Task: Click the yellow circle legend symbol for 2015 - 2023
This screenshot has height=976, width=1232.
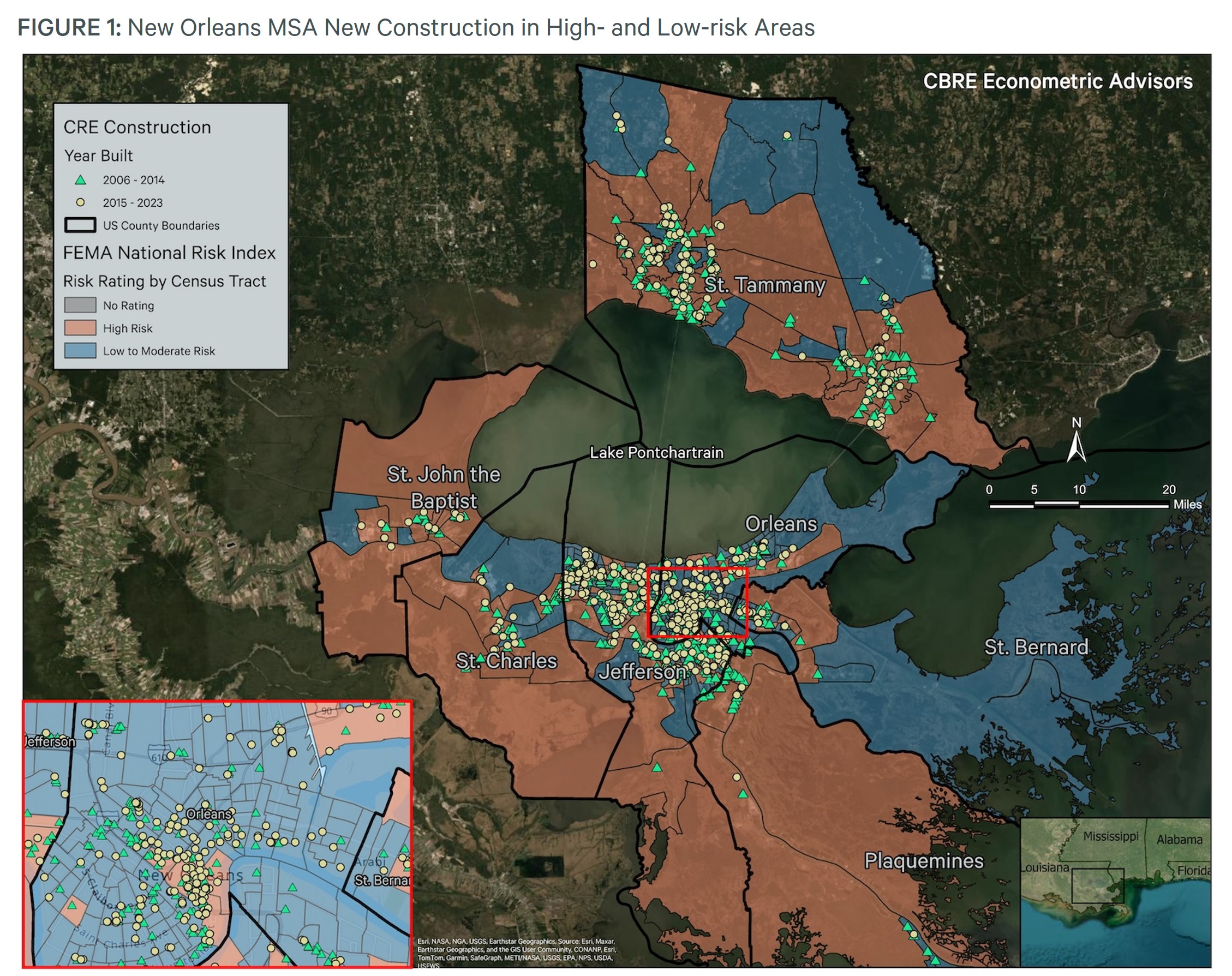Action: coord(81,202)
